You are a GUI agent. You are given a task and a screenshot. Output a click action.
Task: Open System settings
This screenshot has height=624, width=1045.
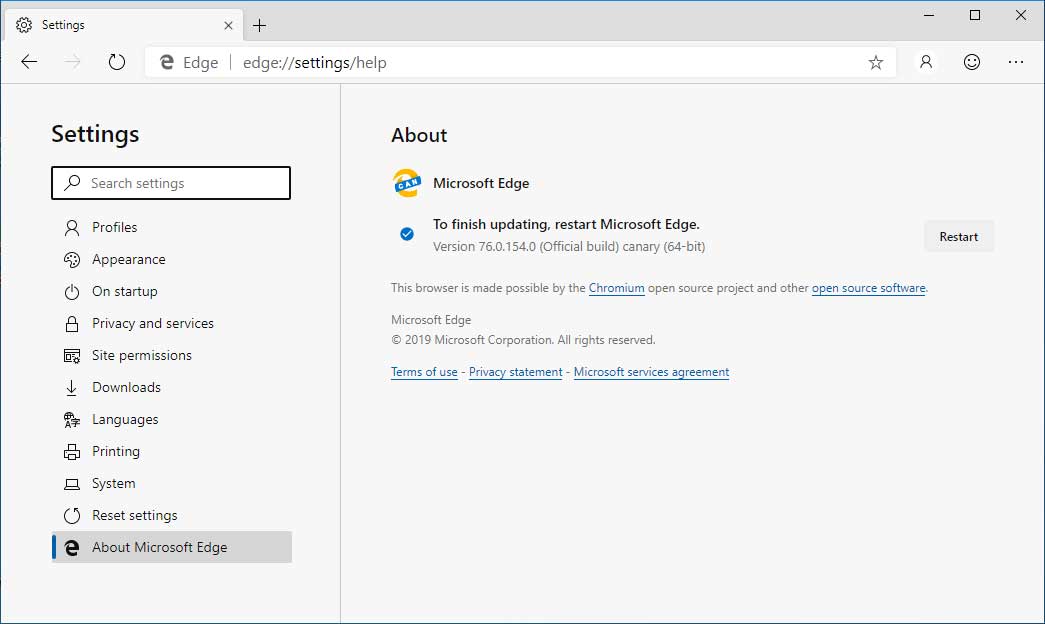[x=171, y=483]
